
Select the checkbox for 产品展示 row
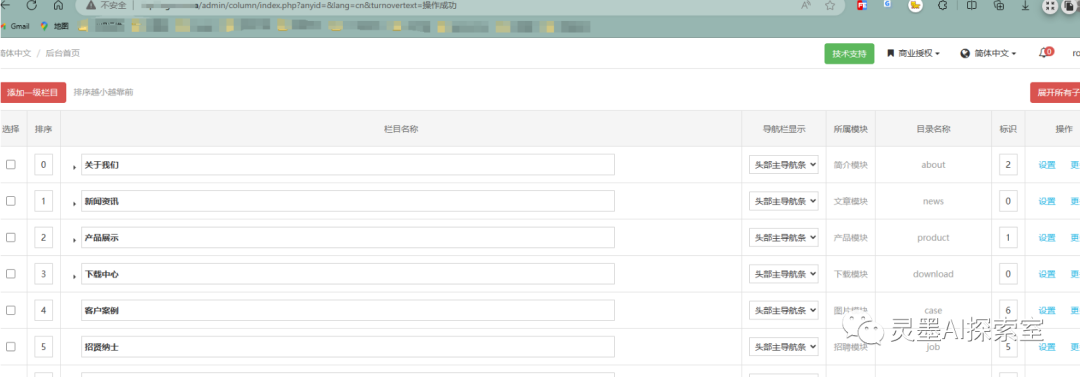pos(10,237)
